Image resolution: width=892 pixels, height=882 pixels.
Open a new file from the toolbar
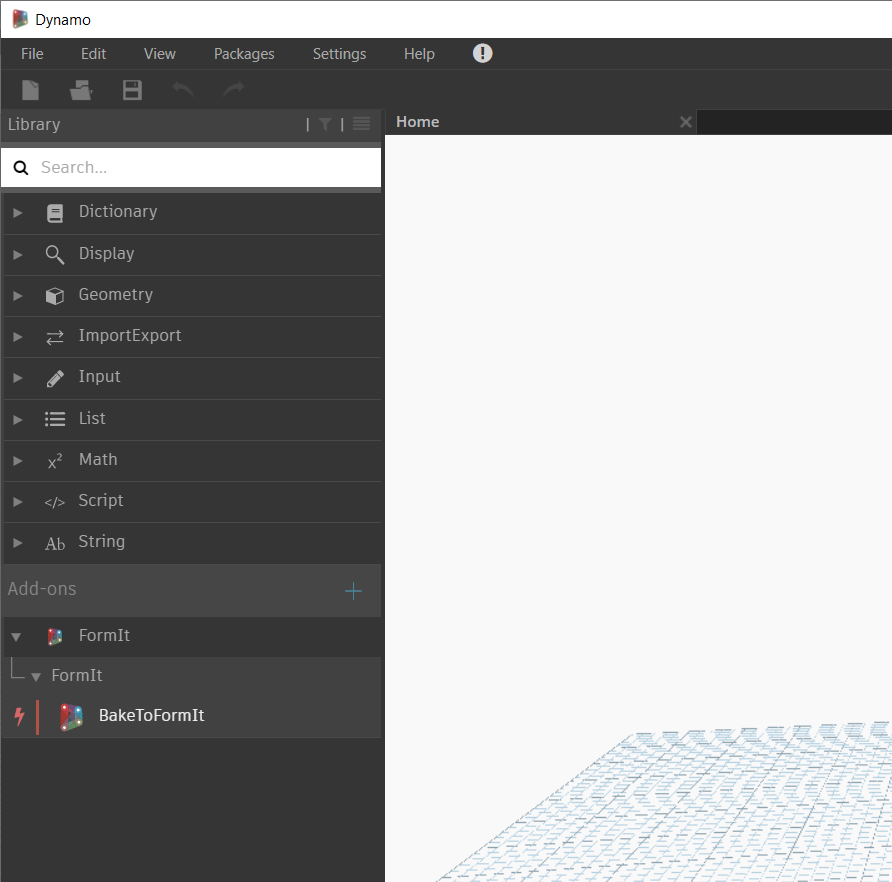[x=30, y=90]
